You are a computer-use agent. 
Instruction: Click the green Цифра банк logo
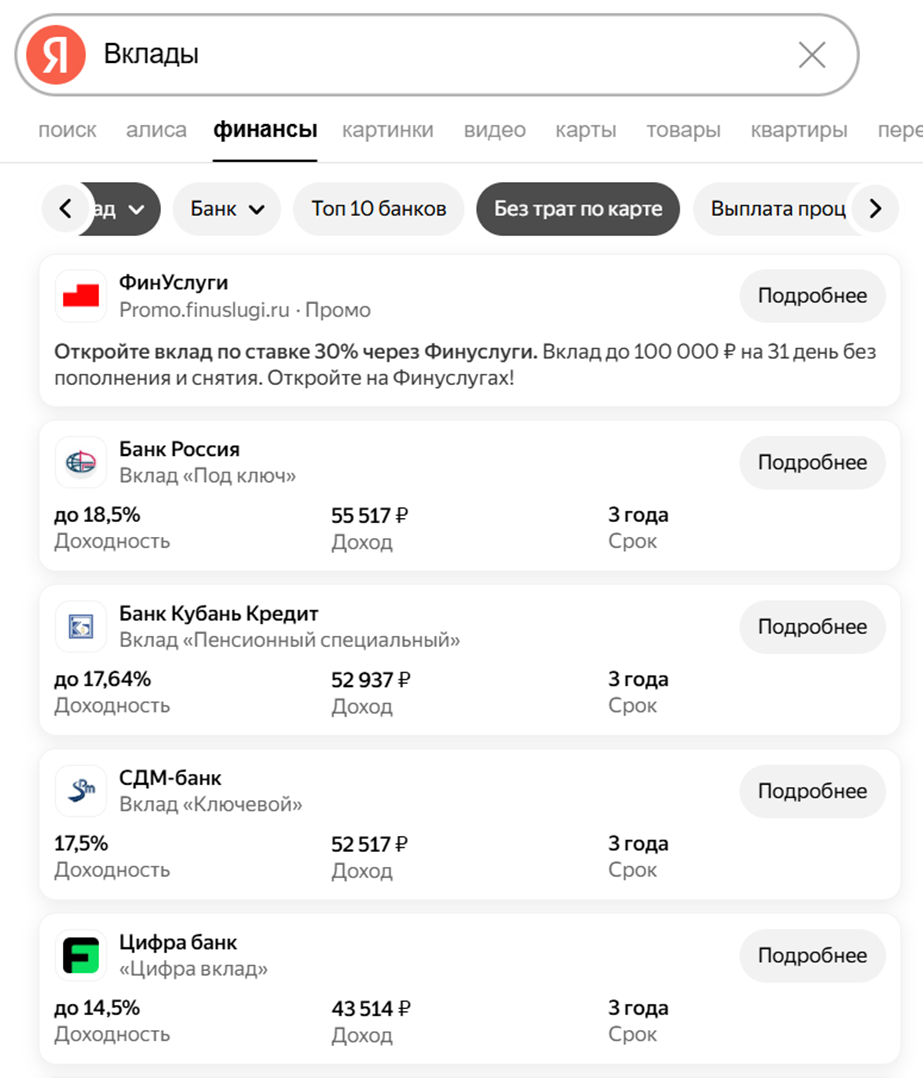pos(81,956)
